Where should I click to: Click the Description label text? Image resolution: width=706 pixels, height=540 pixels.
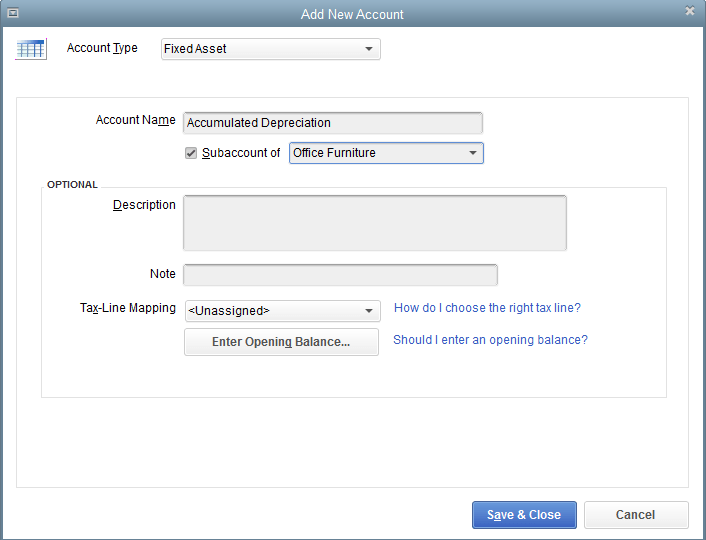(x=144, y=205)
